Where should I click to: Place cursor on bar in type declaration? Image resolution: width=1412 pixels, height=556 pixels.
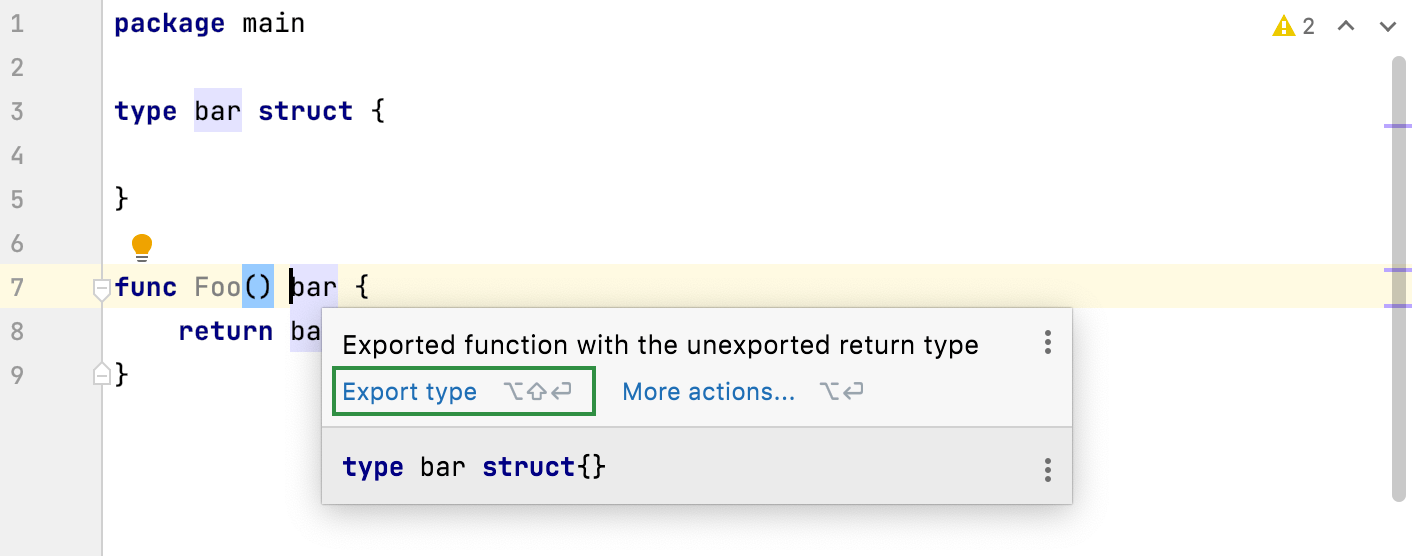218,111
